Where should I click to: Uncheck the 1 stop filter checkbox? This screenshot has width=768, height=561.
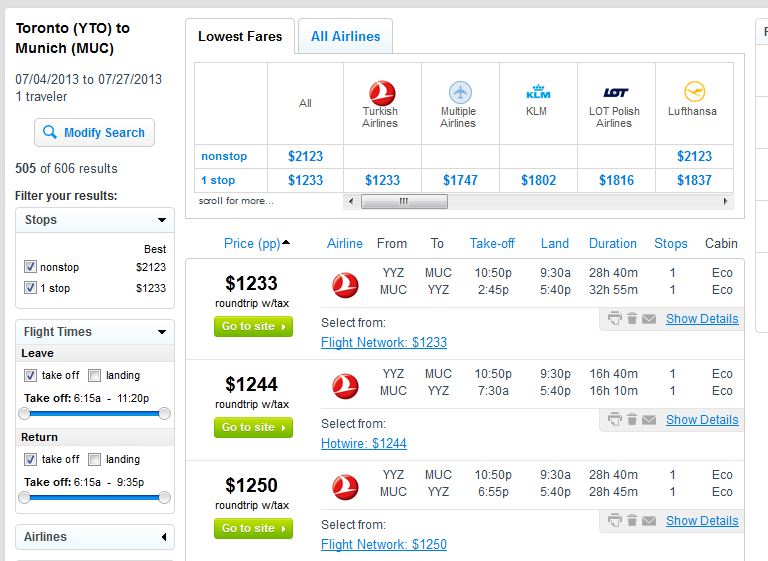coord(30,288)
